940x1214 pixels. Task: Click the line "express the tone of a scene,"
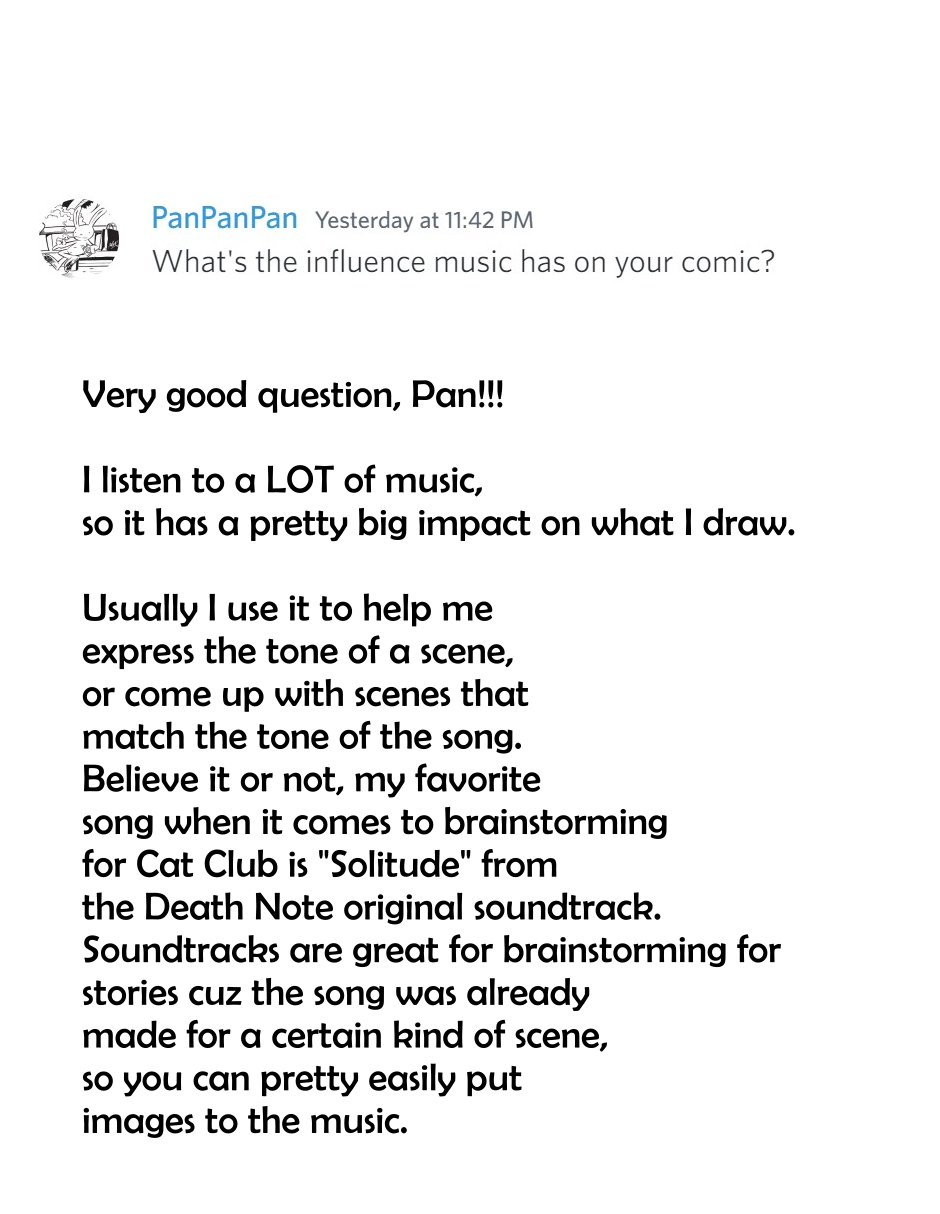point(298,651)
